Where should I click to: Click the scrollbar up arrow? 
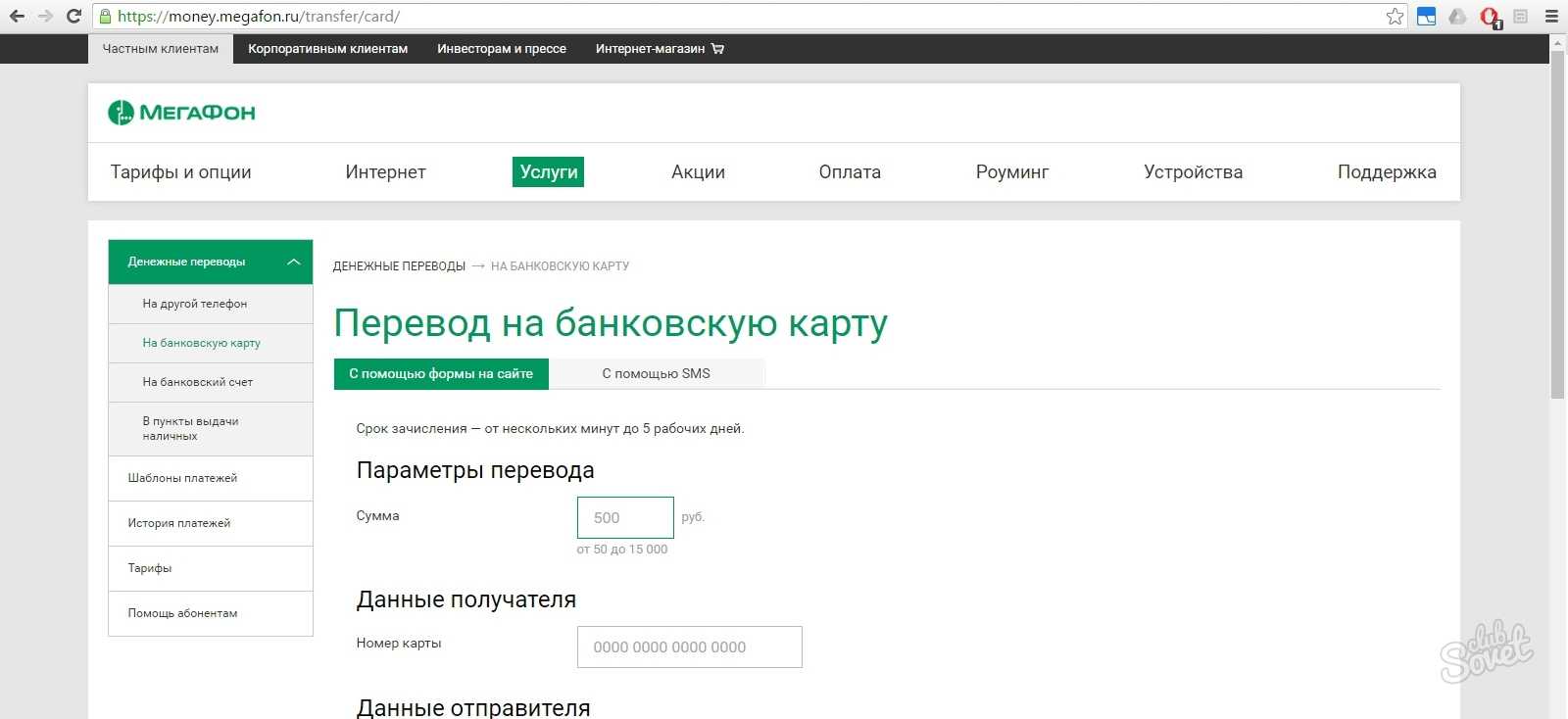pyautogui.click(x=1557, y=42)
